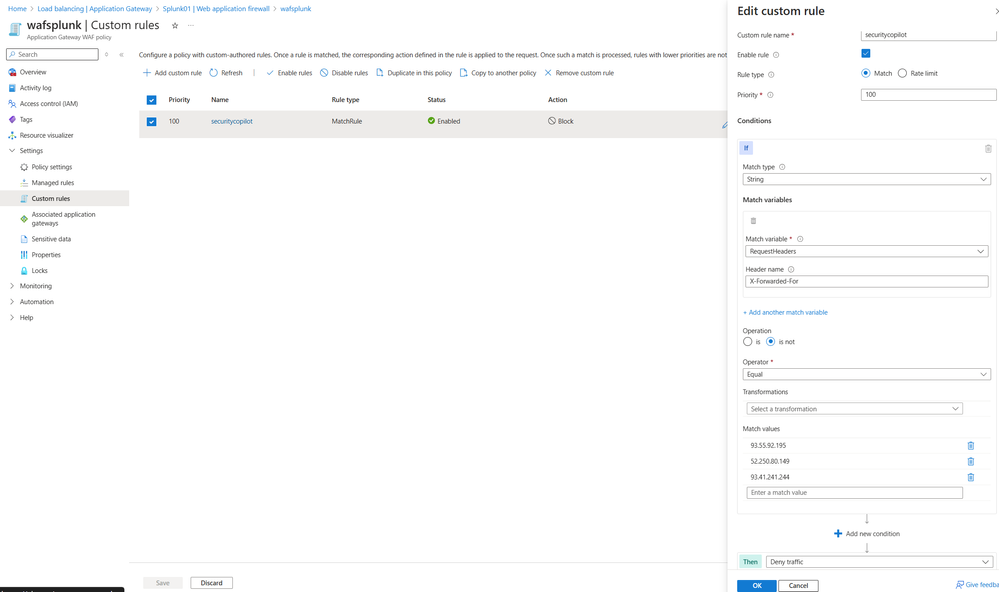Click Add new condition
The height and width of the screenshot is (592, 999).
[x=866, y=533]
